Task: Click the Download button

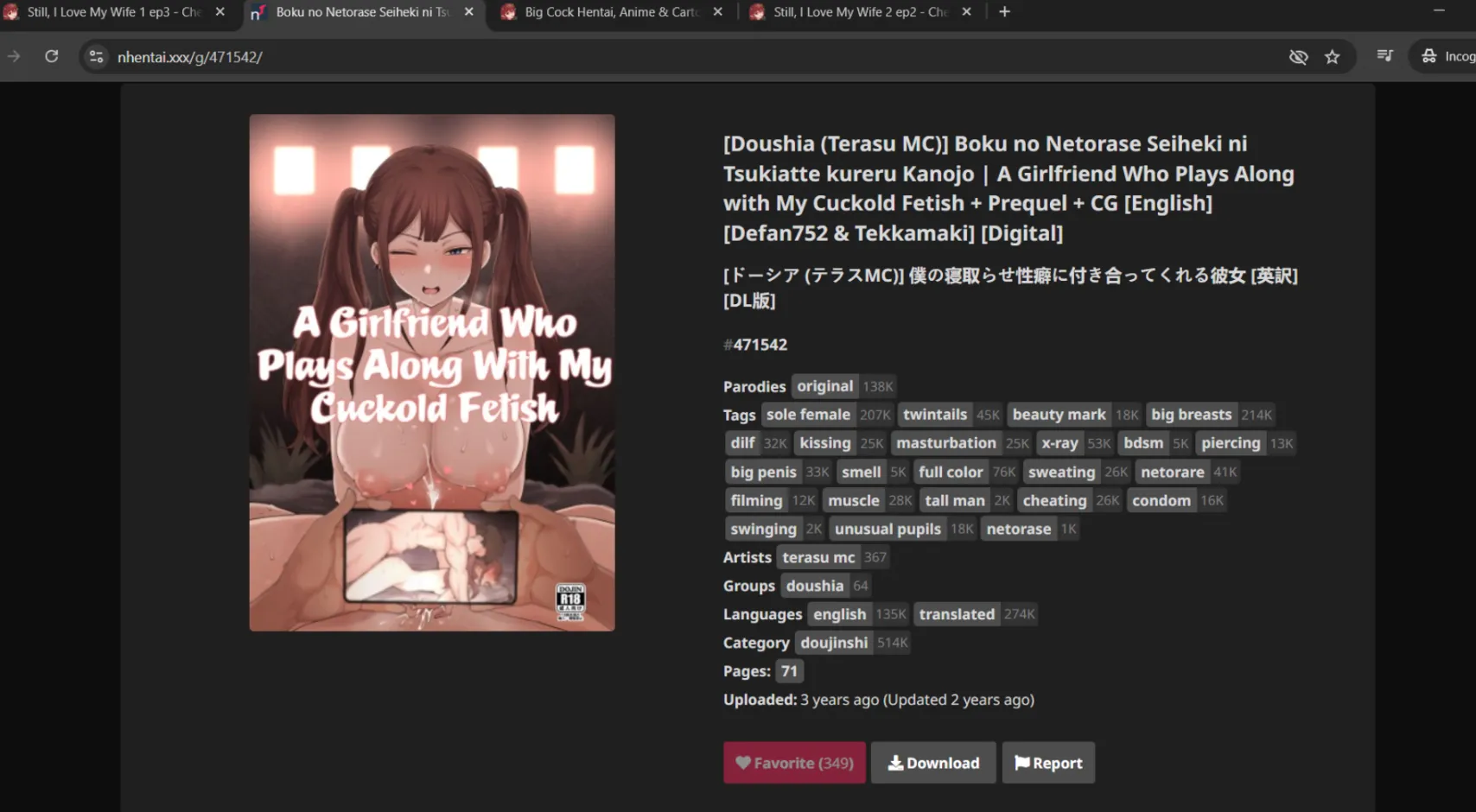Action: [x=933, y=763]
